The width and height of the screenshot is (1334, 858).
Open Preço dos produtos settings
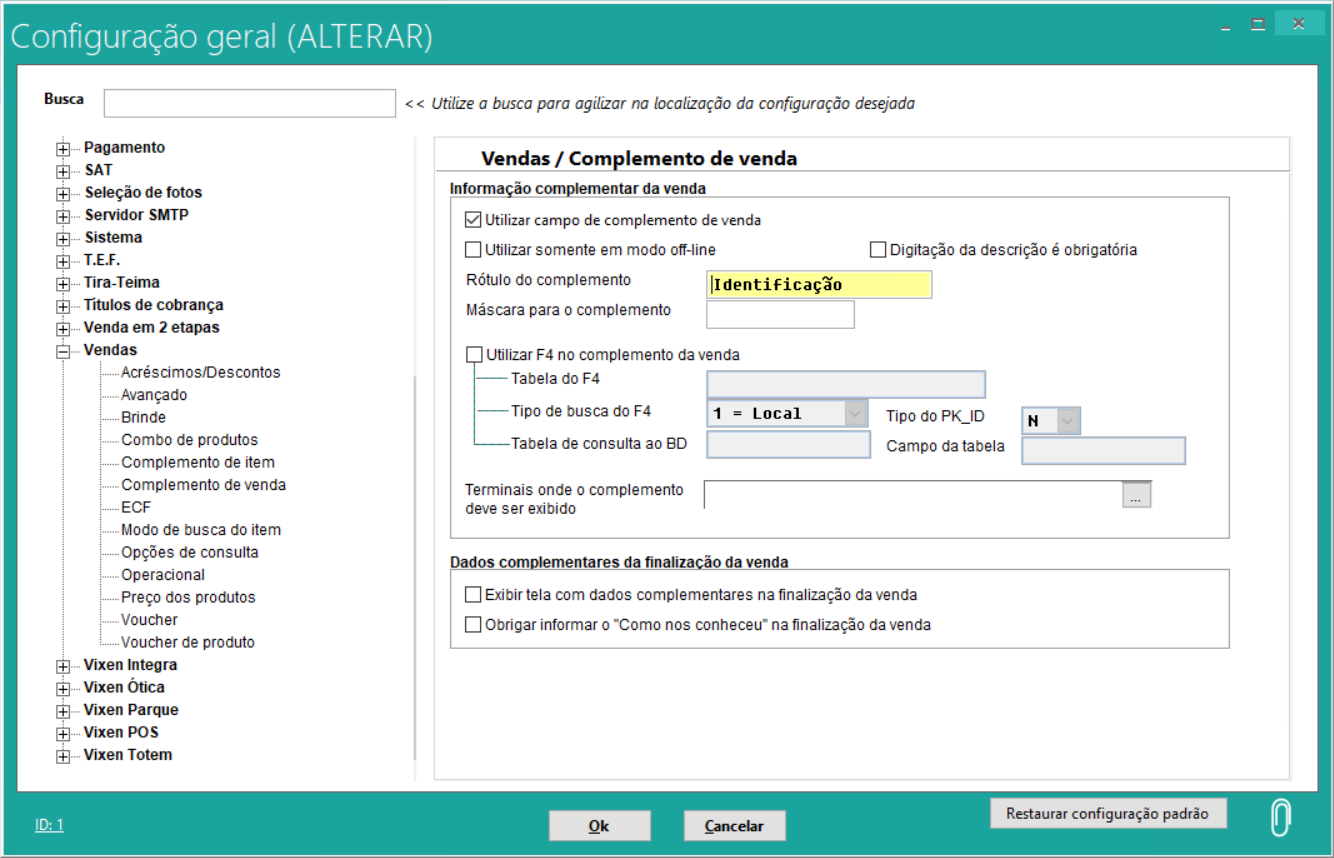click(x=188, y=598)
